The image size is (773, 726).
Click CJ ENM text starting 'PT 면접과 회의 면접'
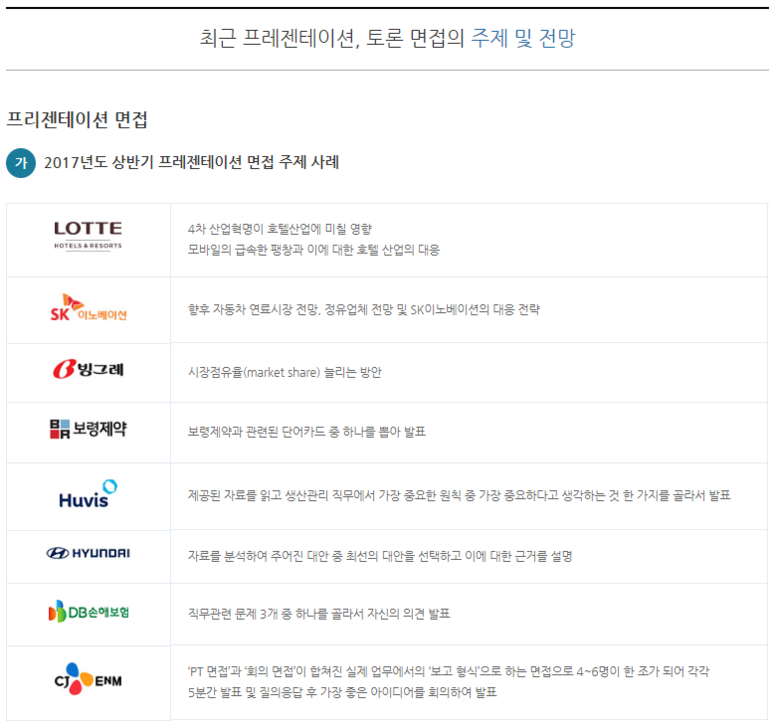(x=448, y=671)
